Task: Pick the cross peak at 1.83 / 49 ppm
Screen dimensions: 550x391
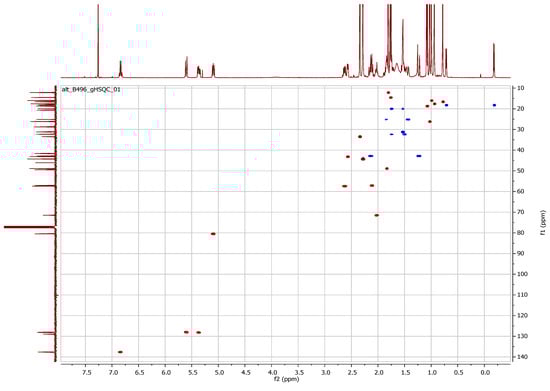Action: (x=387, y=169)
